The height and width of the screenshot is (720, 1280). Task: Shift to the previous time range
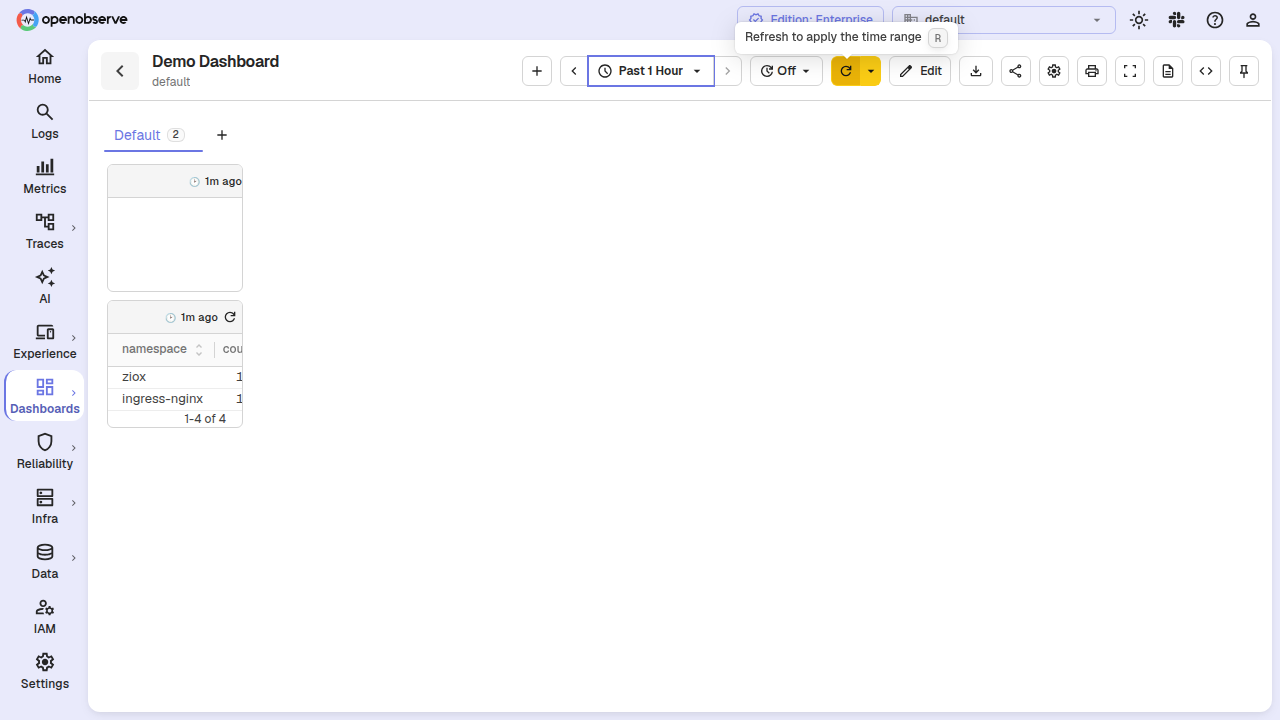574,71
